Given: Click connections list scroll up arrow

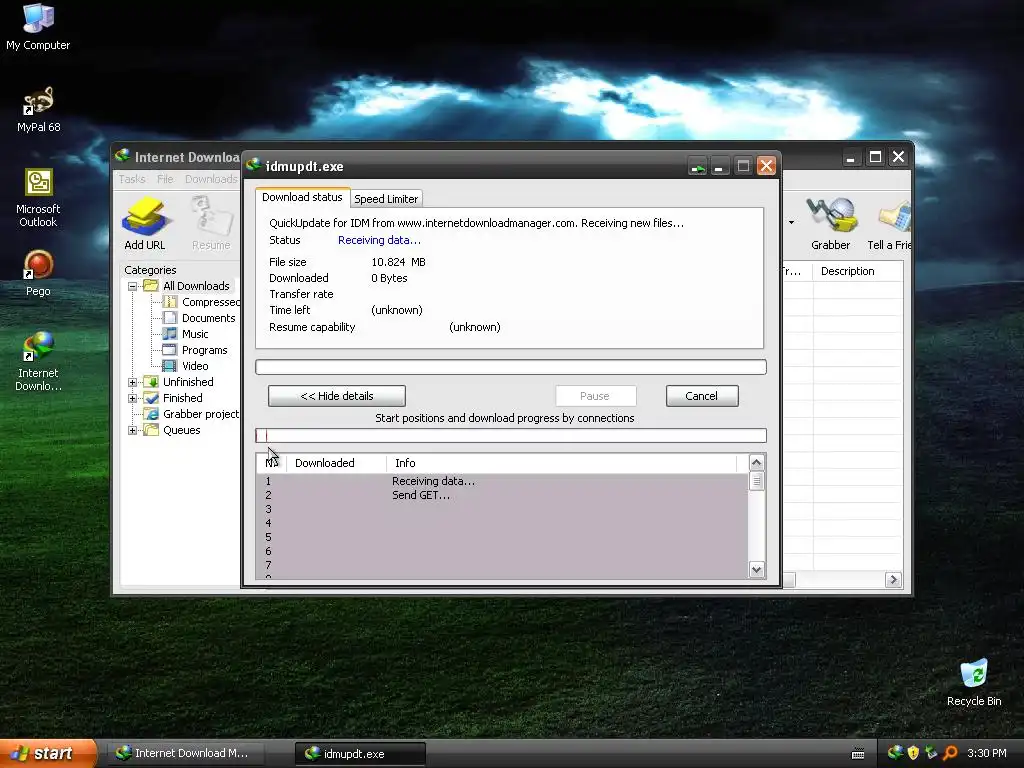Looking at the screenshot, I should (756, 463).
